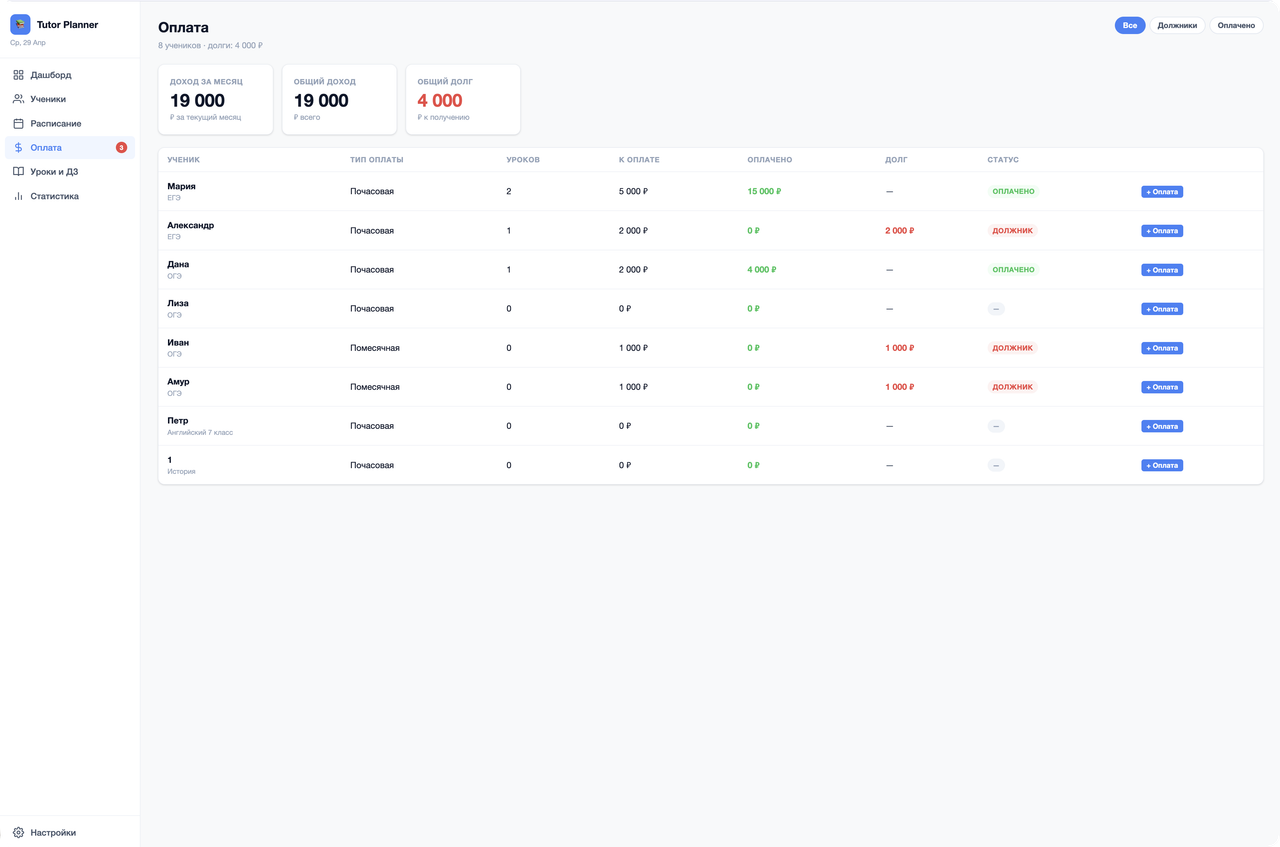Click Мария's Оплачено status badge
The height and width of the screenshot is (847, 1280).
point(1013,191)
